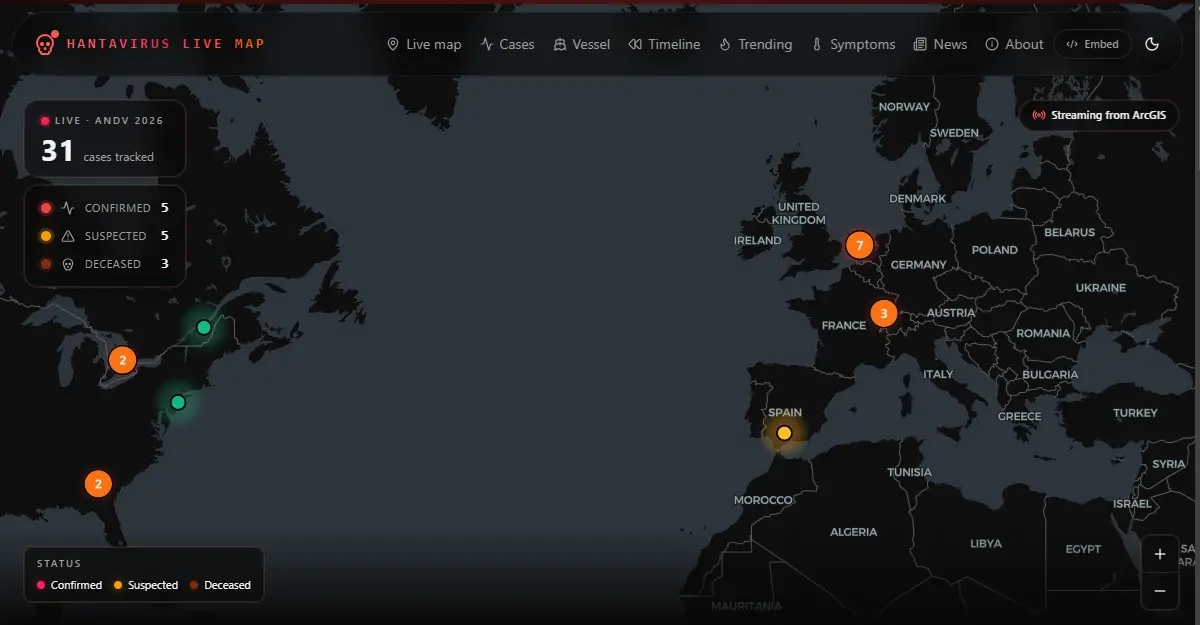Click the red Confirmed dot in the stats panel
Screen dimensions: 1200x625
[45, 208]
